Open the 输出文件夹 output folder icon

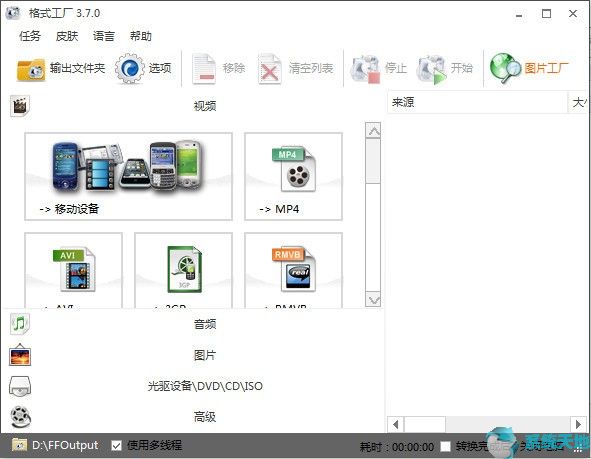(31, 69)
